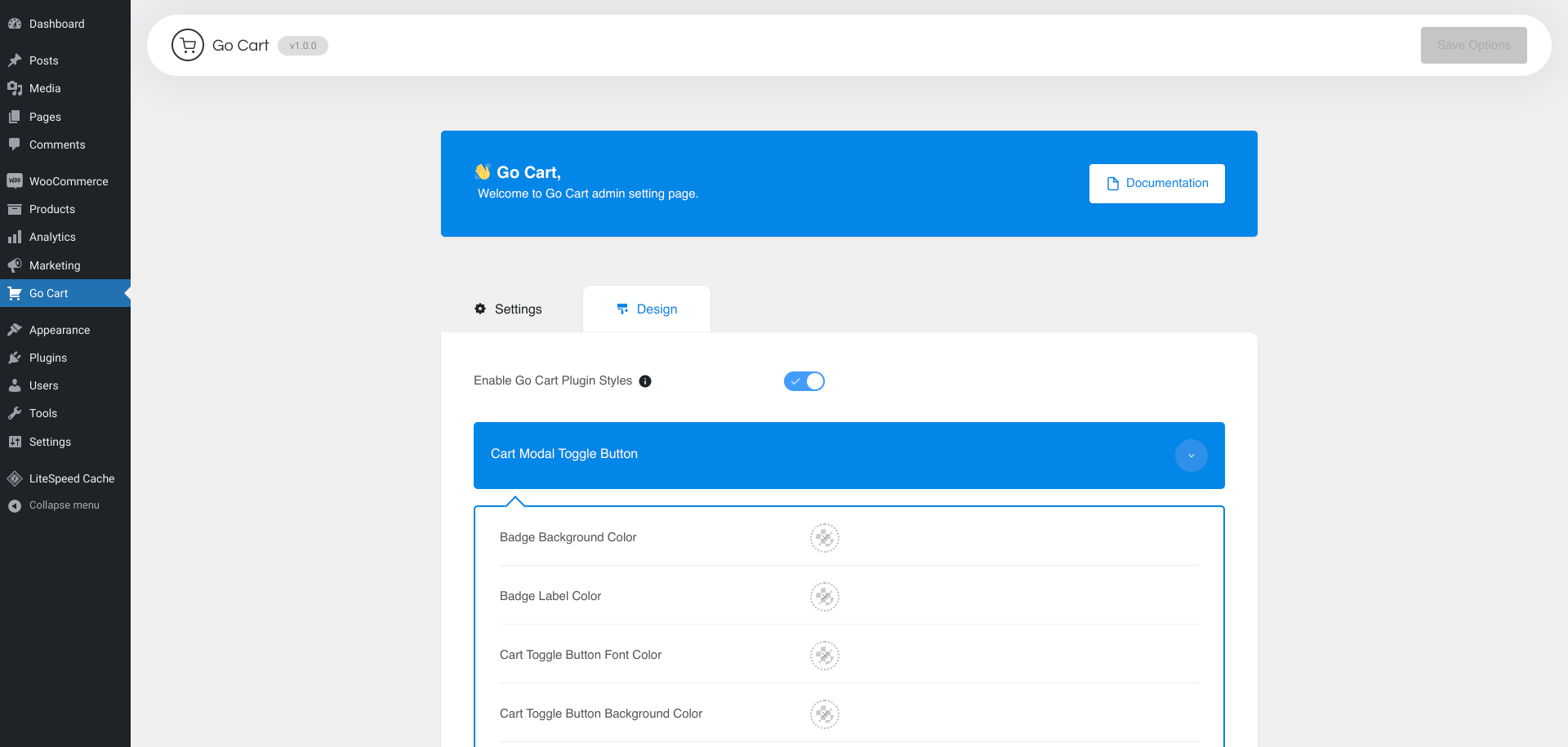This screenshot has height=747, width=1568.
Task: Choose Cart Toggle Button Font Color swatch
Action: [x=825, y=656]
